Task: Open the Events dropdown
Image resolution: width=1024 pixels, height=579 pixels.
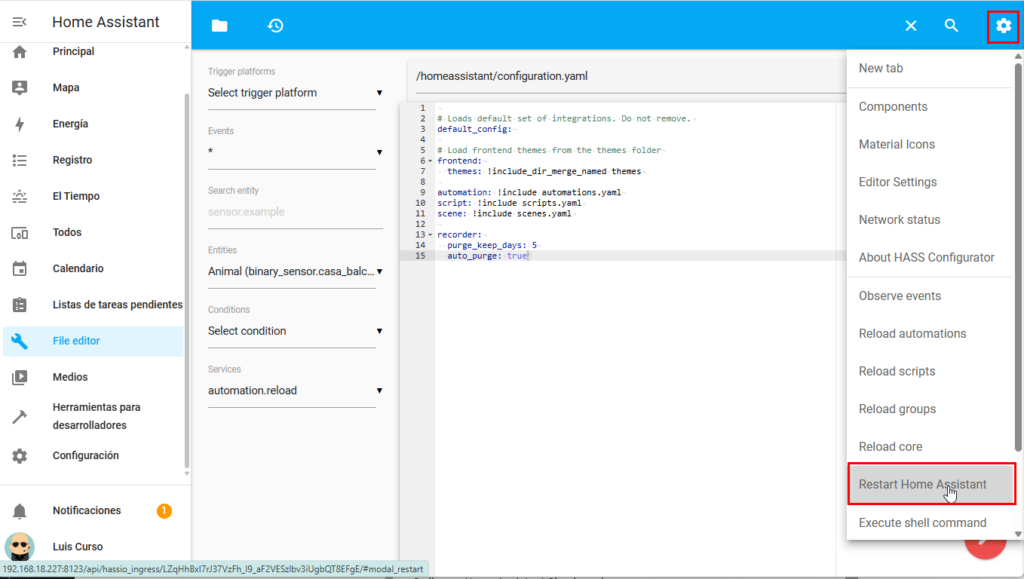Action: coord(295,152)
